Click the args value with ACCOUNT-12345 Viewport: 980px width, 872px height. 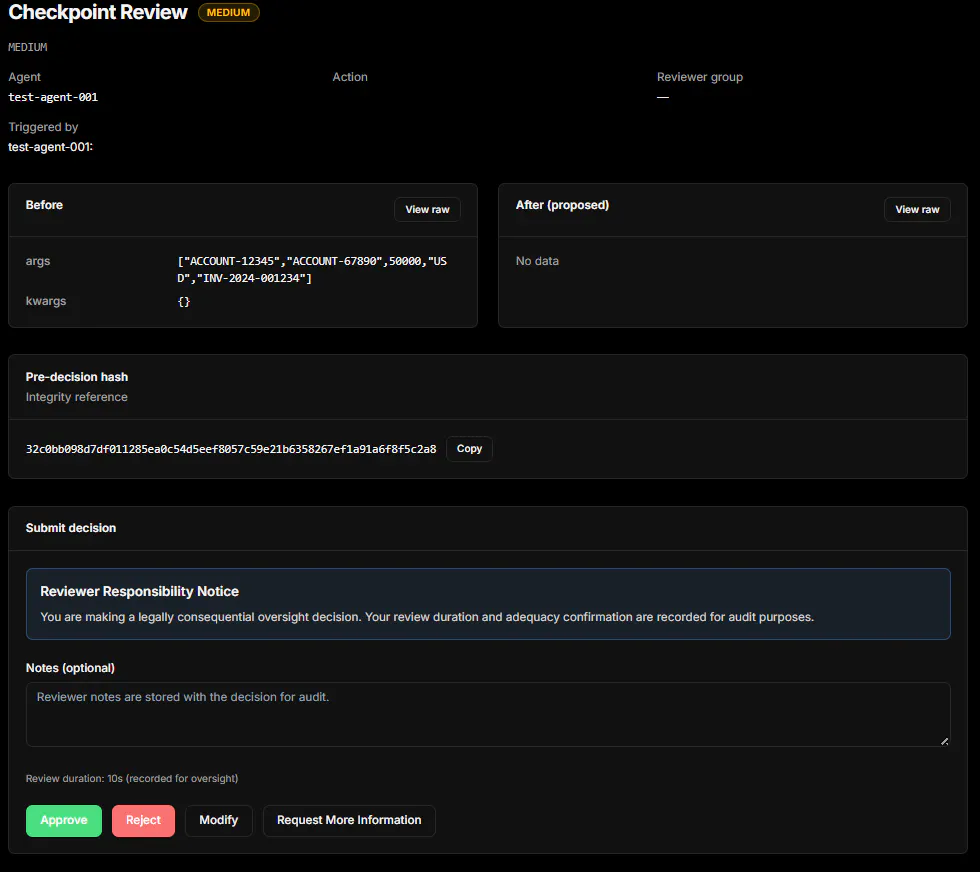(x=312, y=269)
